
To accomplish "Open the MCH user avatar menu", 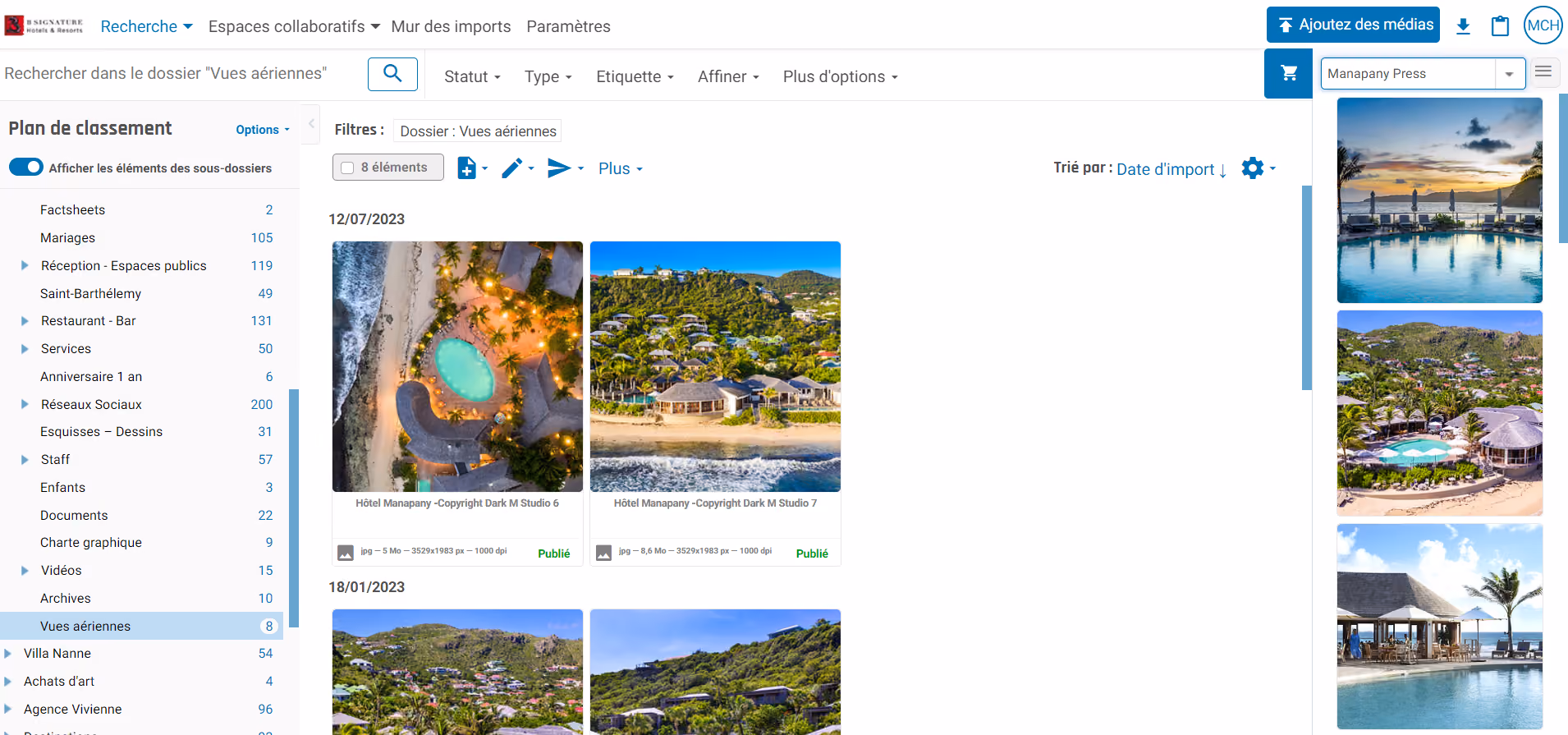I will click(1543, 25).
